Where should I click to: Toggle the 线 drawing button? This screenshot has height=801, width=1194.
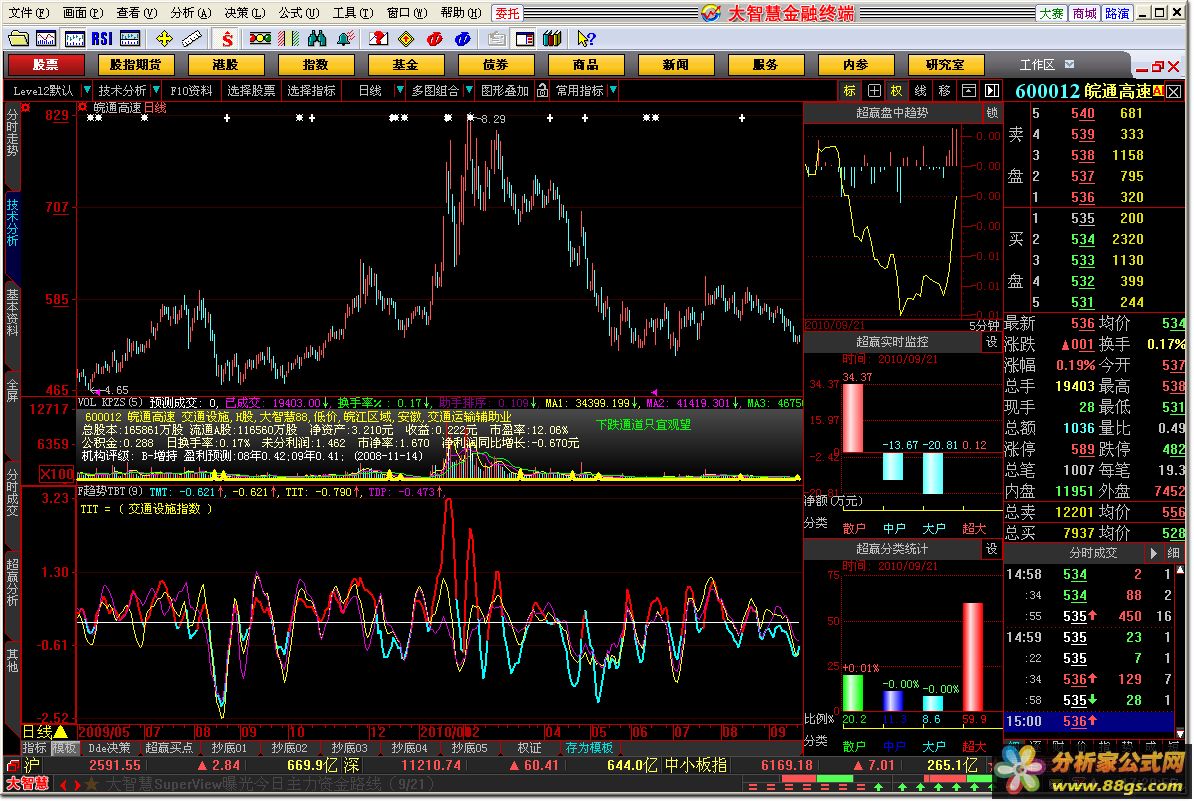coord(921,91)
